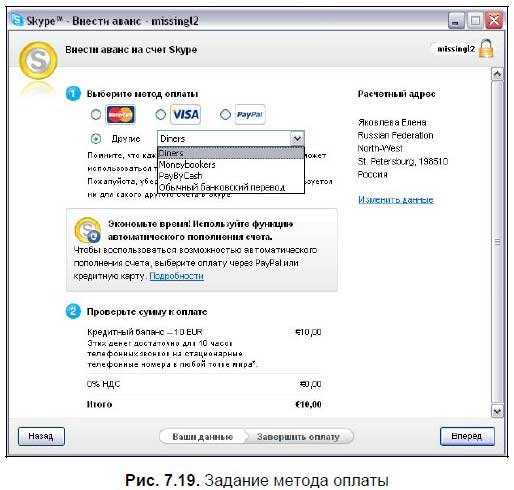
Task: Click the Вперед button
Action: [467, 436]
